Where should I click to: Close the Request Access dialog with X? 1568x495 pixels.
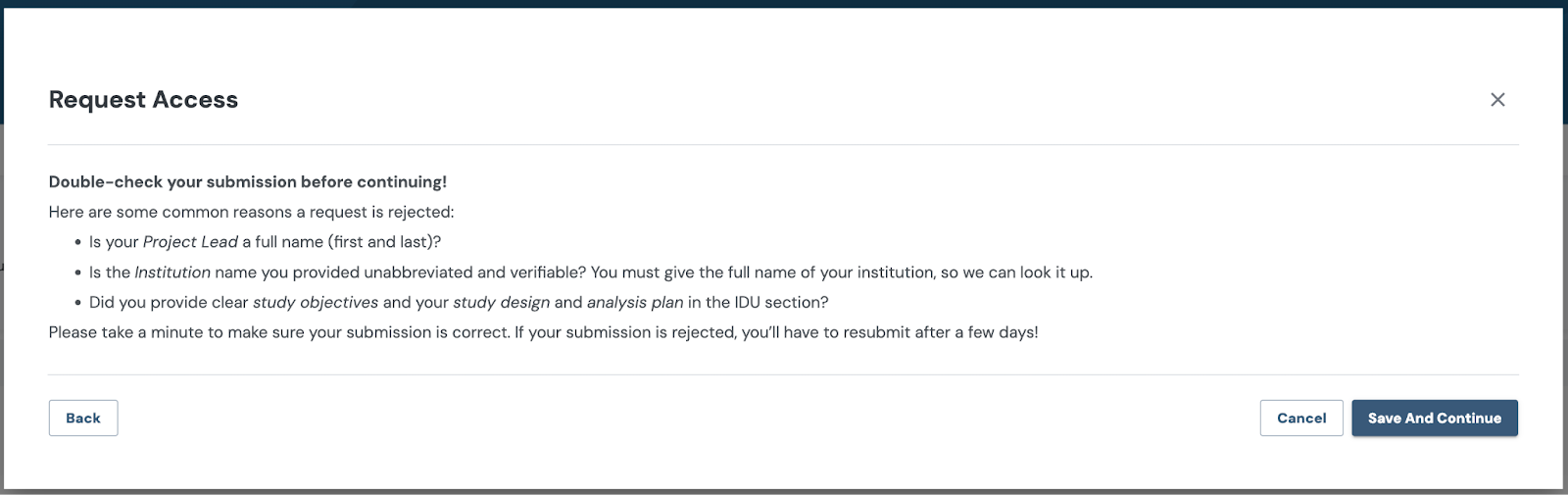tap(1497, 100)
